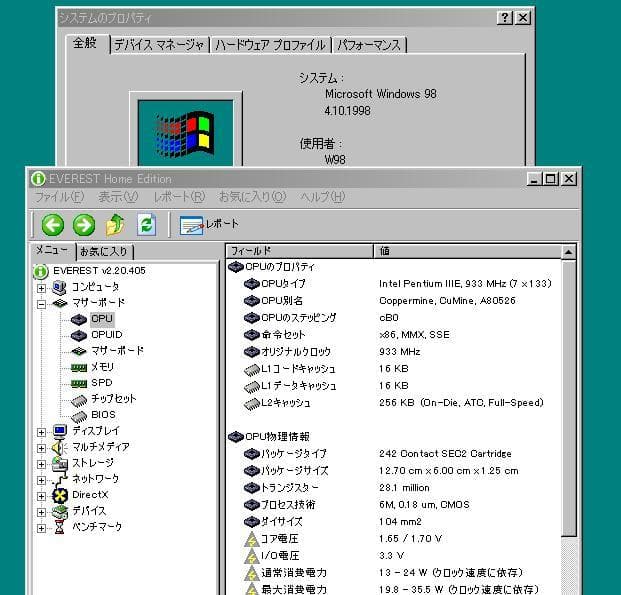Open the レポート(R) menu
Viewport: 621px width, 595px height.
pos(179,197)
